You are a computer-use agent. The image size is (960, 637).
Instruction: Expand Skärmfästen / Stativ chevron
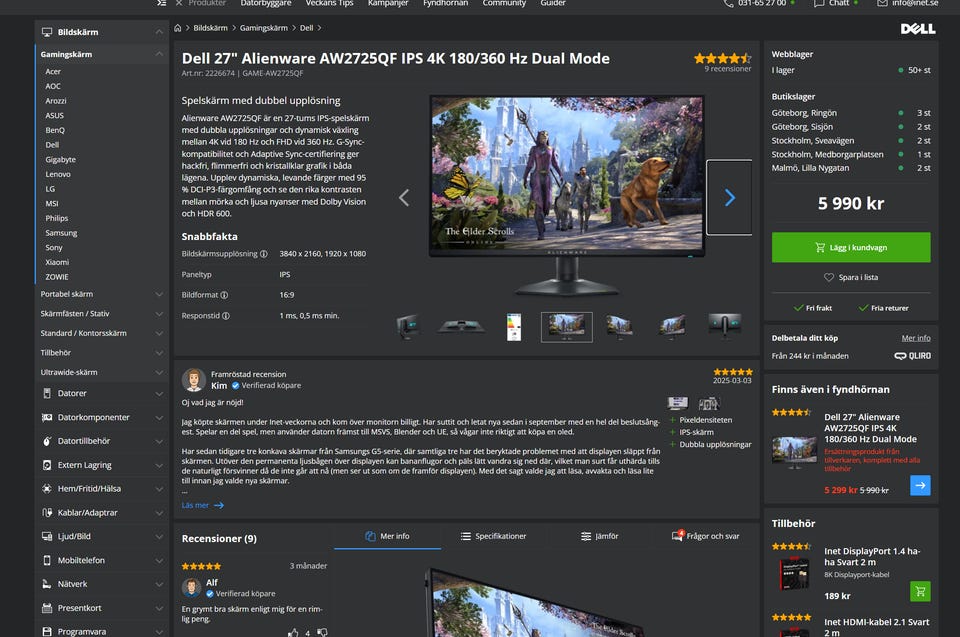pyautogui.click(x=159, y=314)
